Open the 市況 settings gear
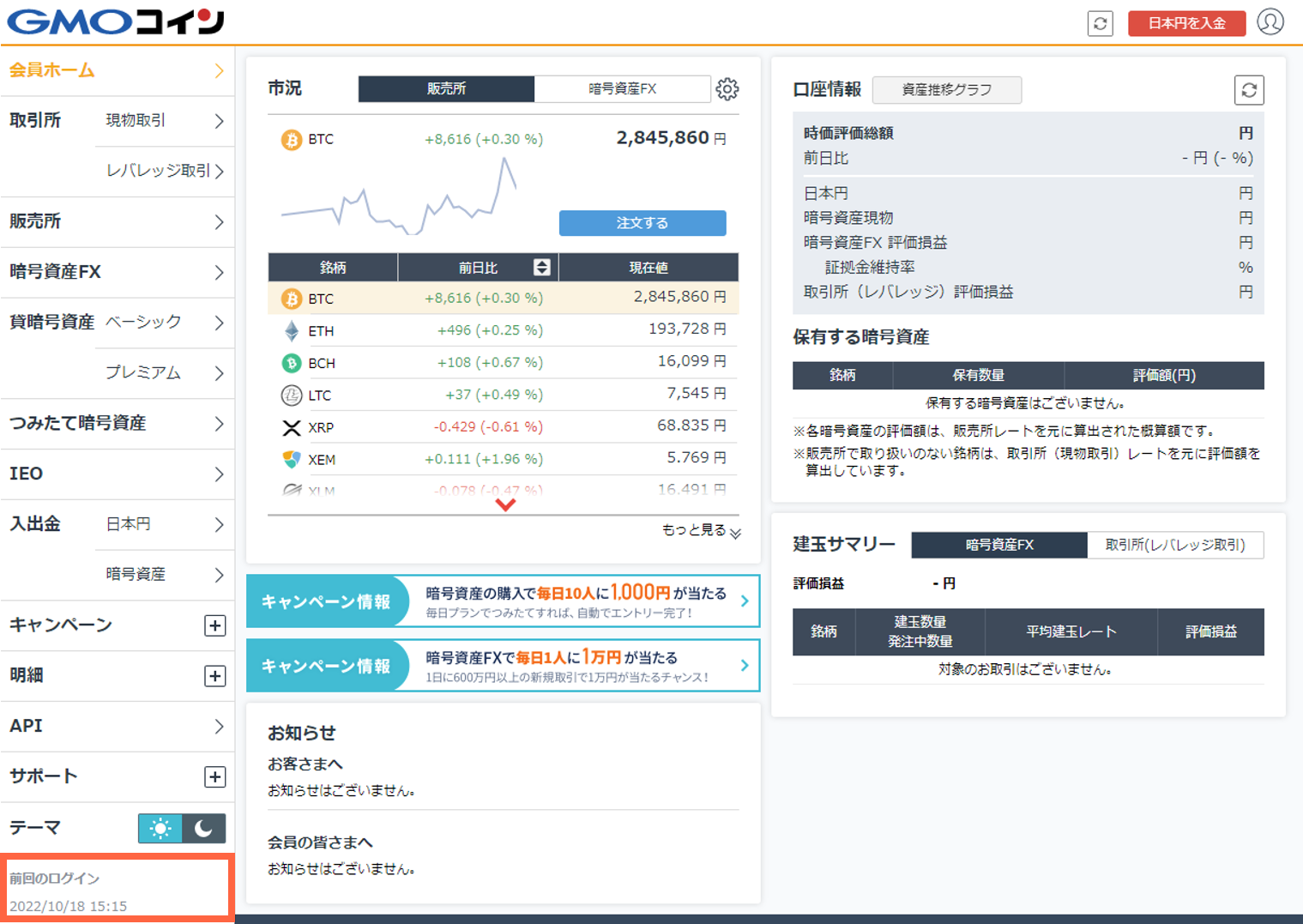Viewport: 1303px width, 924px height. click(x=727, y=89)
